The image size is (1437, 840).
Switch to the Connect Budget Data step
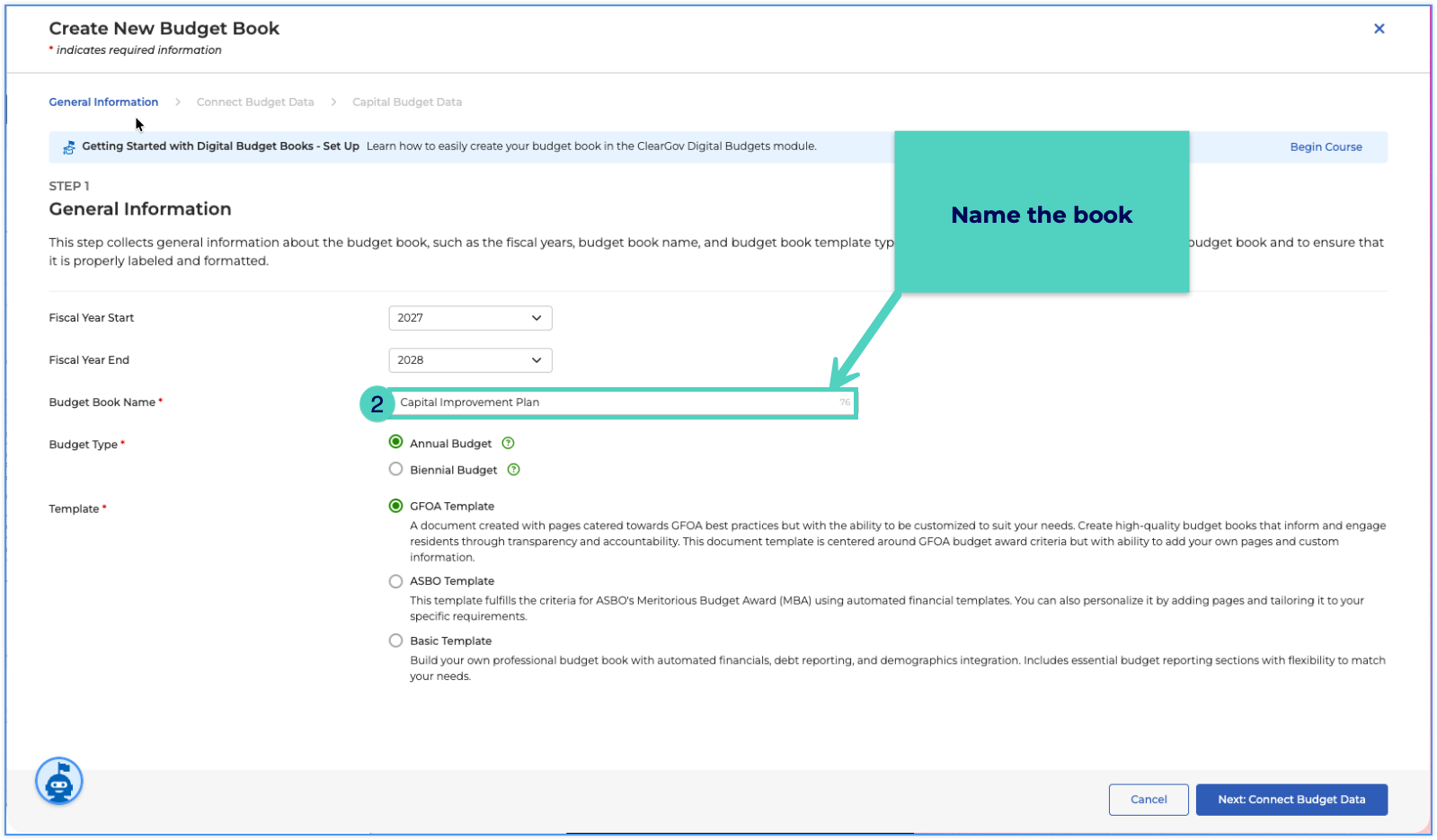pos(255,102)
